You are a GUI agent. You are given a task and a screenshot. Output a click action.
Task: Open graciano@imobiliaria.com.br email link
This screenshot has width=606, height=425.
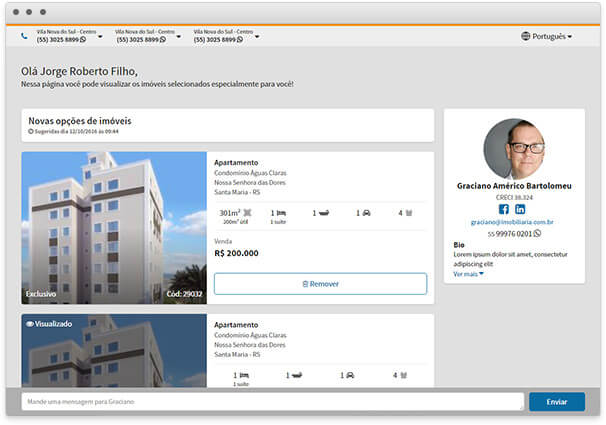[512, 222]
